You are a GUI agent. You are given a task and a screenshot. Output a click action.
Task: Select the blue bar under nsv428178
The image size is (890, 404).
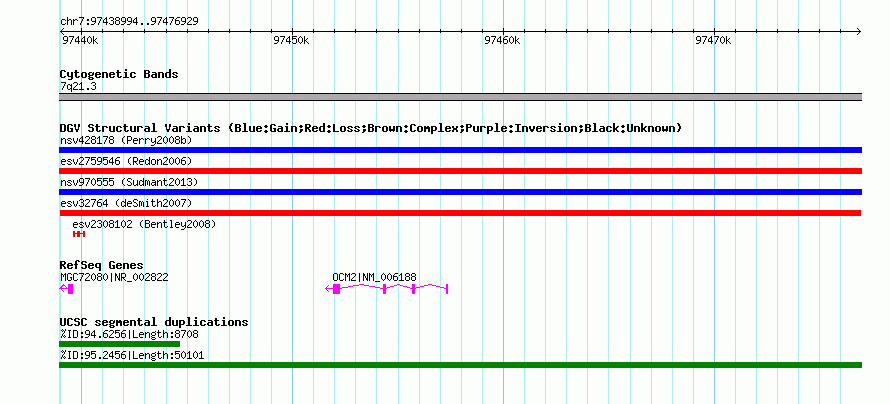point(460,150)
